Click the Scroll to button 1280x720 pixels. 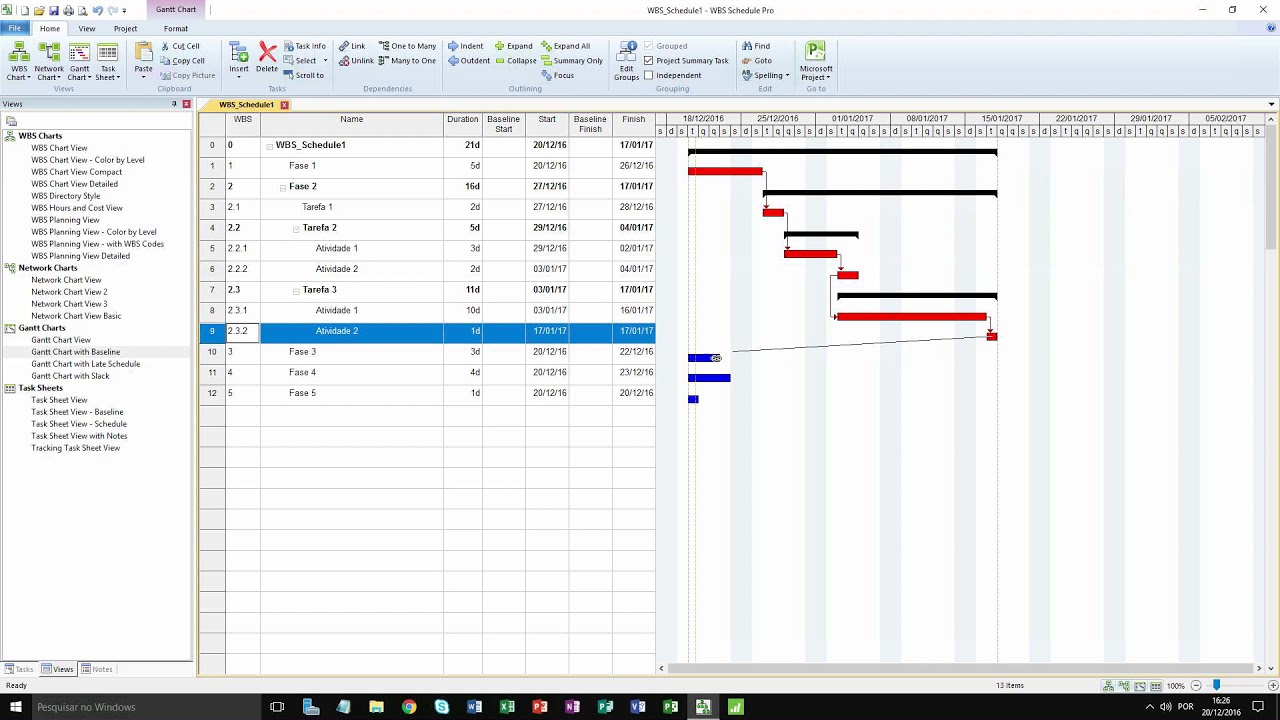(303, 76)
